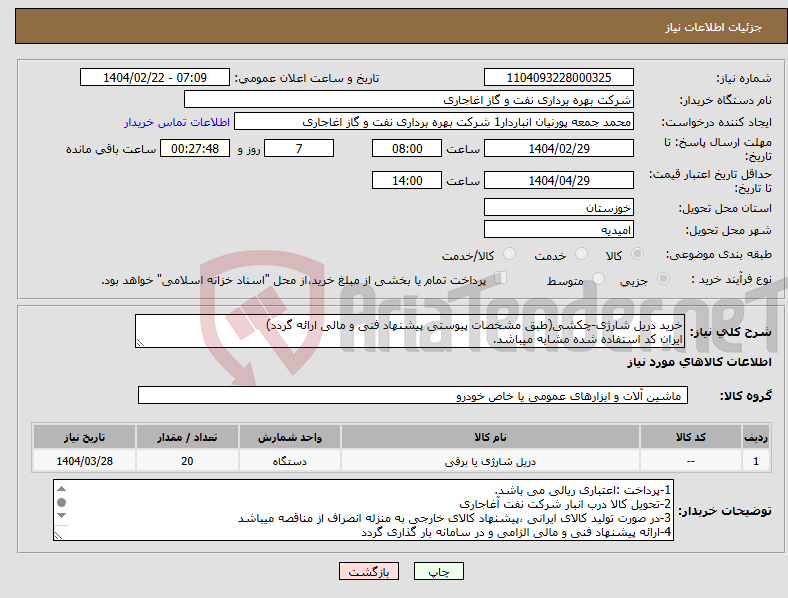Click the need number field 1104093228000325
Screen dimensions: 788x598
click(x=558, y=77)
